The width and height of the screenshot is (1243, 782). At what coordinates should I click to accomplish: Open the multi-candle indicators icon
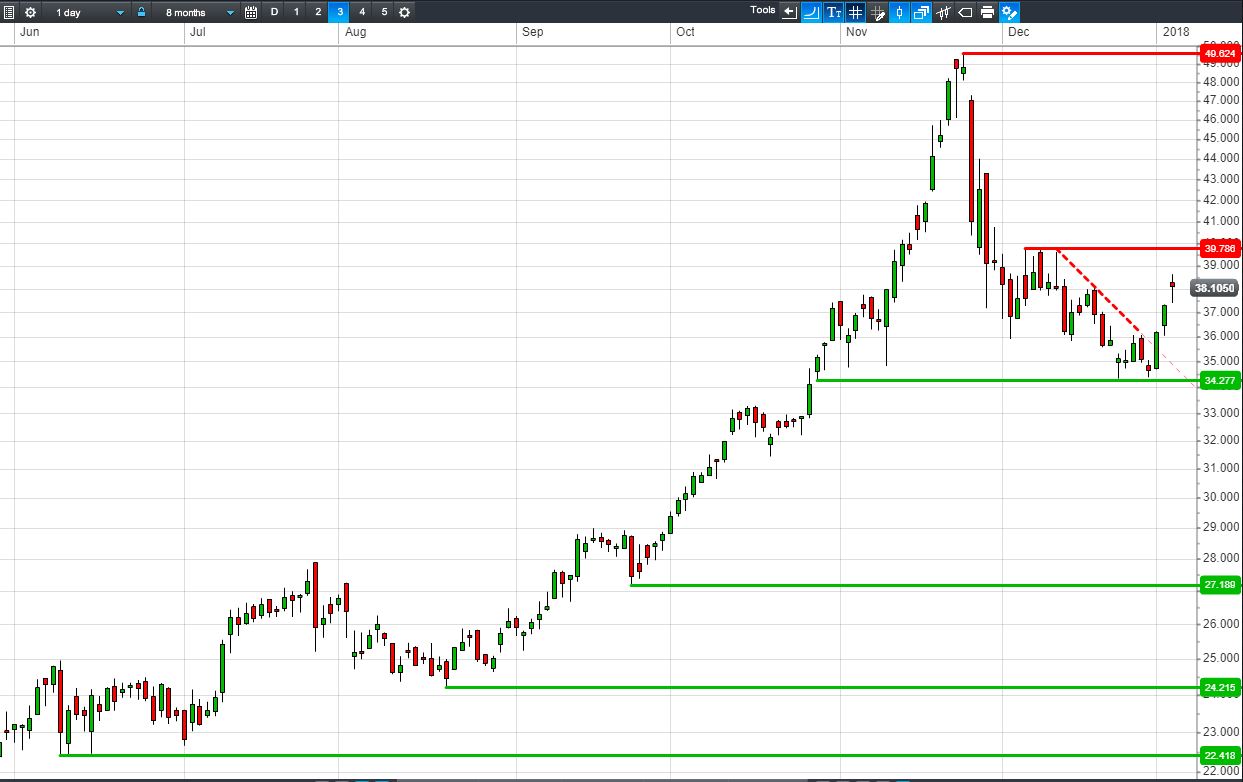[943, 12]
